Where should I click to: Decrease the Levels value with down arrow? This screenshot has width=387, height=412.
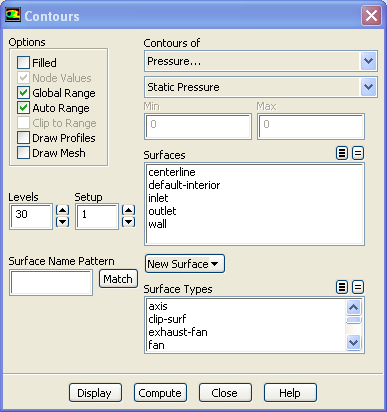[x=63, y=222]
